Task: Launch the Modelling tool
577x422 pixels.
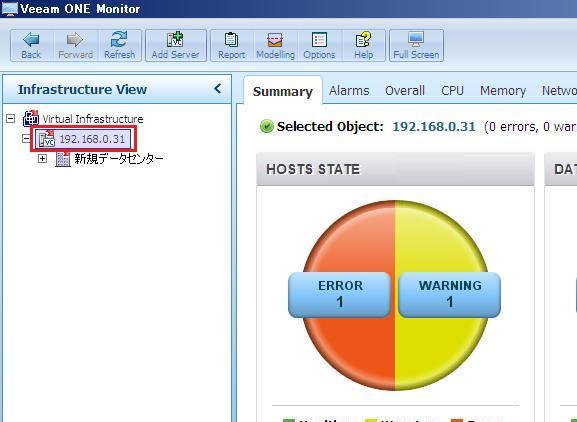Action: pos(275,46)
